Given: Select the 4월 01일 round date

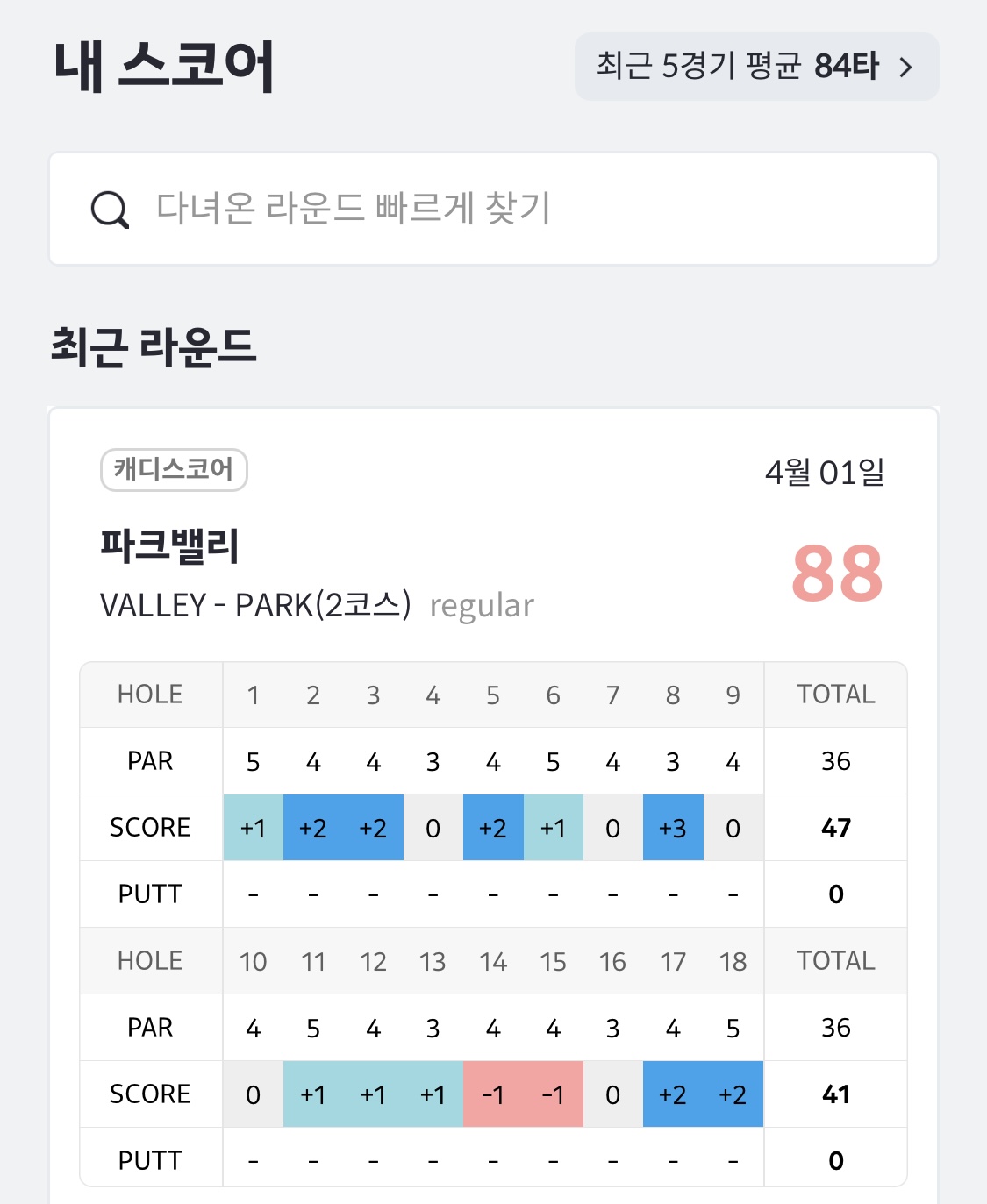Looking at the screenshot, I should (x=824, y=473).
